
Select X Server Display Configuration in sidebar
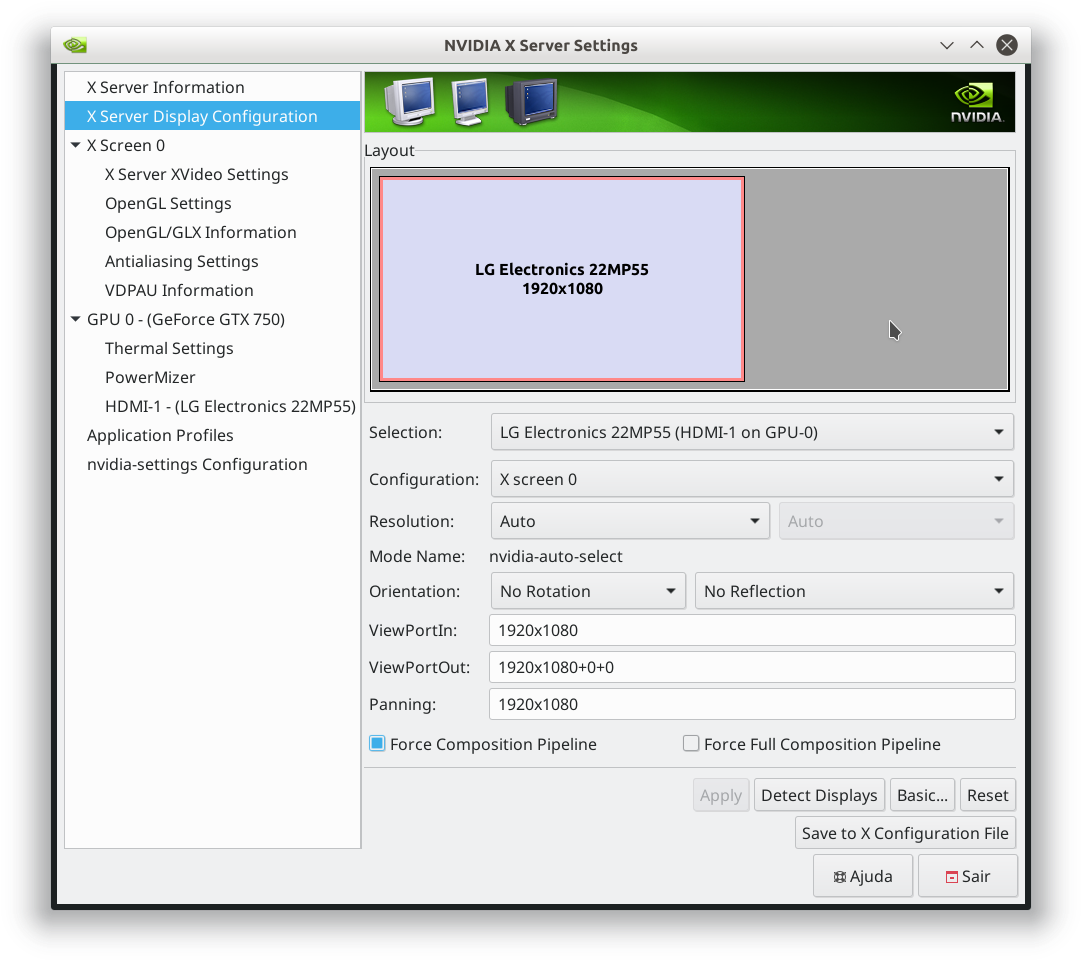(x=212, y=117)
